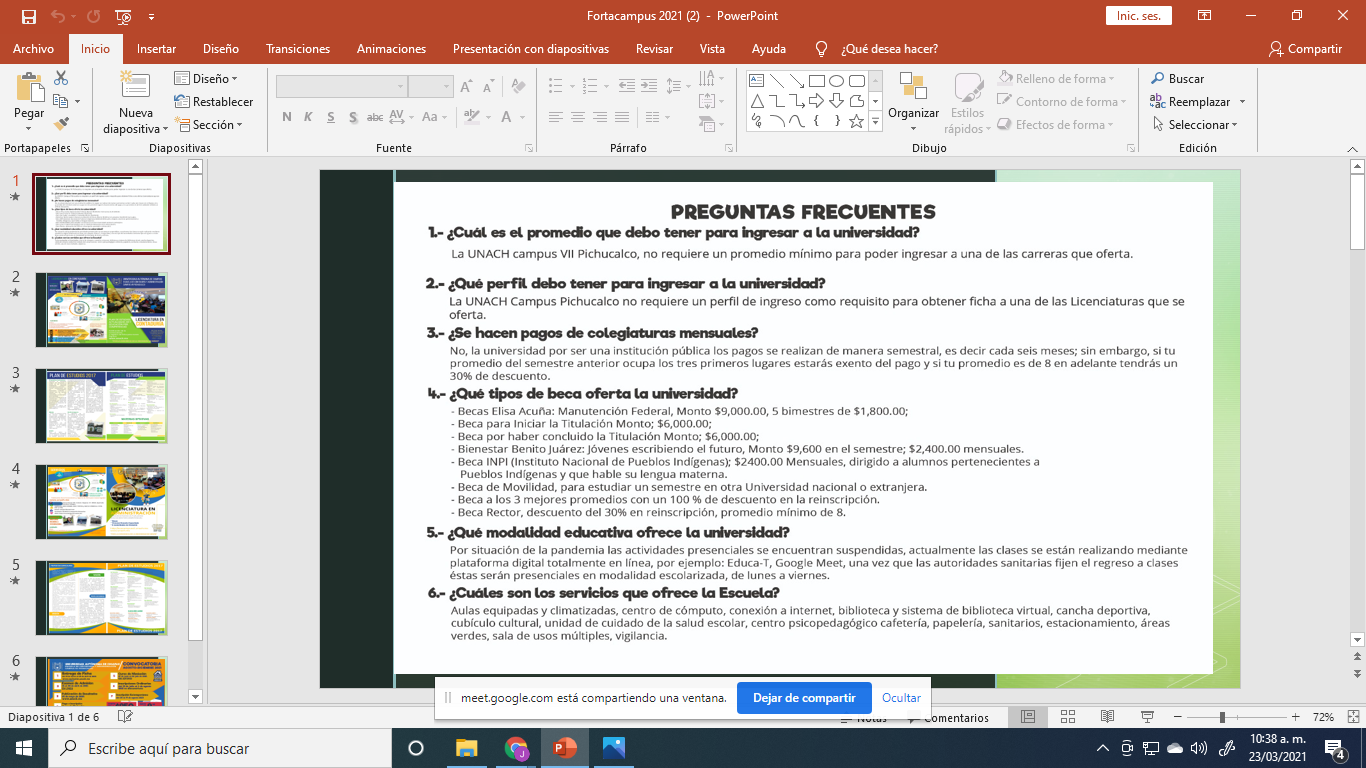Click Windows search box Escribe aquí para buscar
The width and height of the screenshot is (1366, 768).
coord(221,748)
